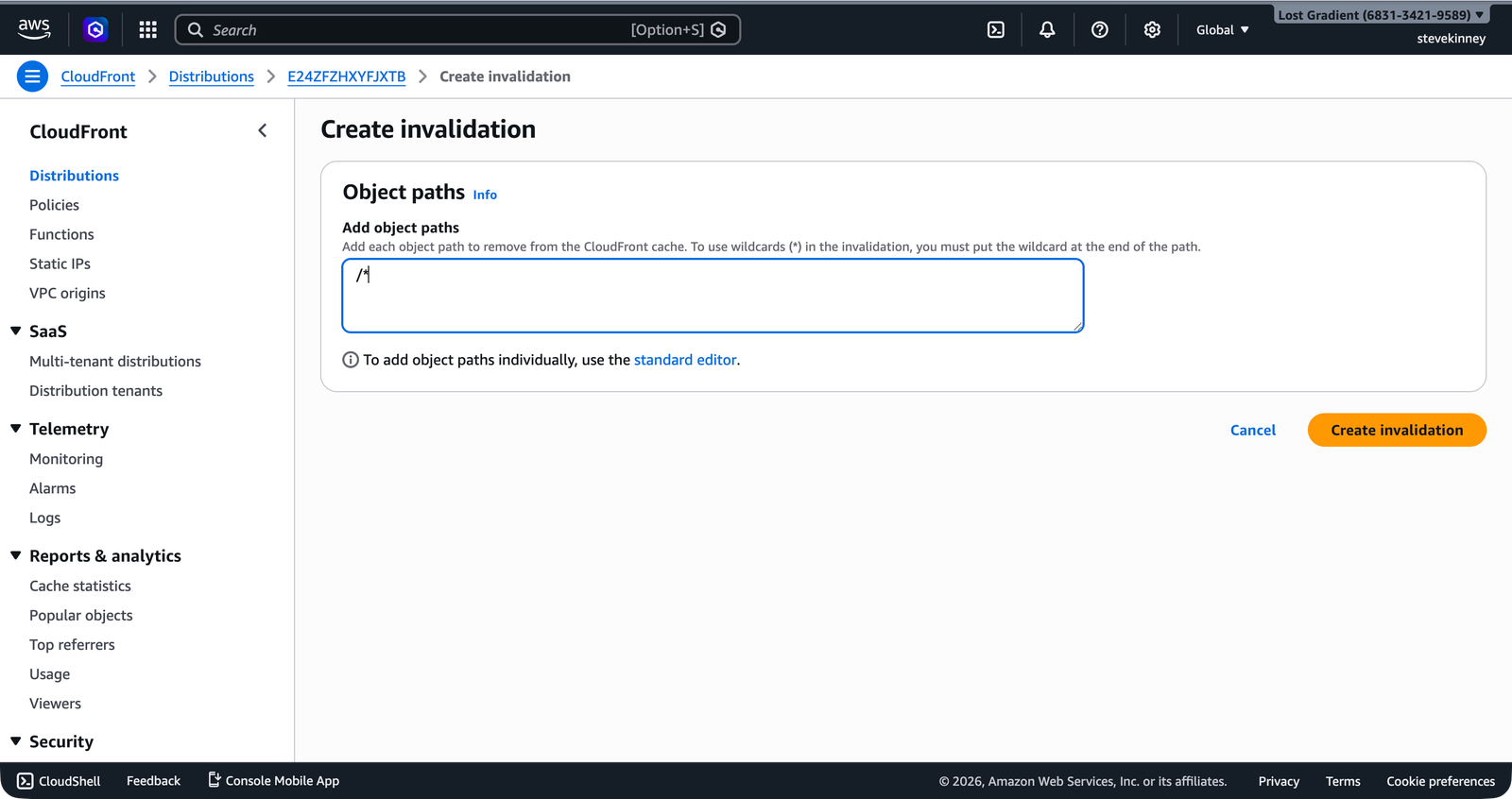Open Monitoring in sidebar

pyautogui.click(x=66, y=459)
